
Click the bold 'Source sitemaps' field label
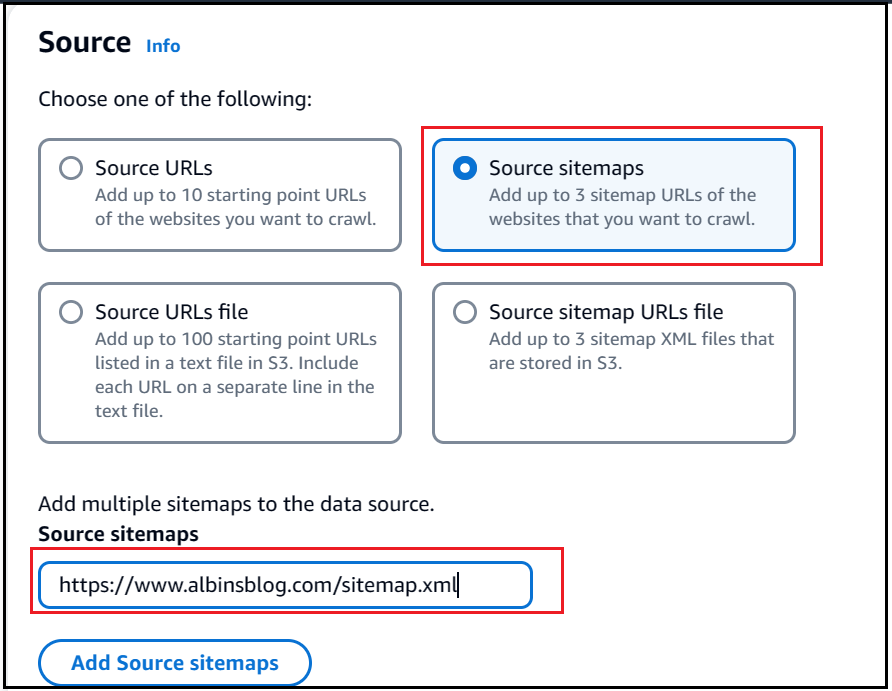coord(118,535)
